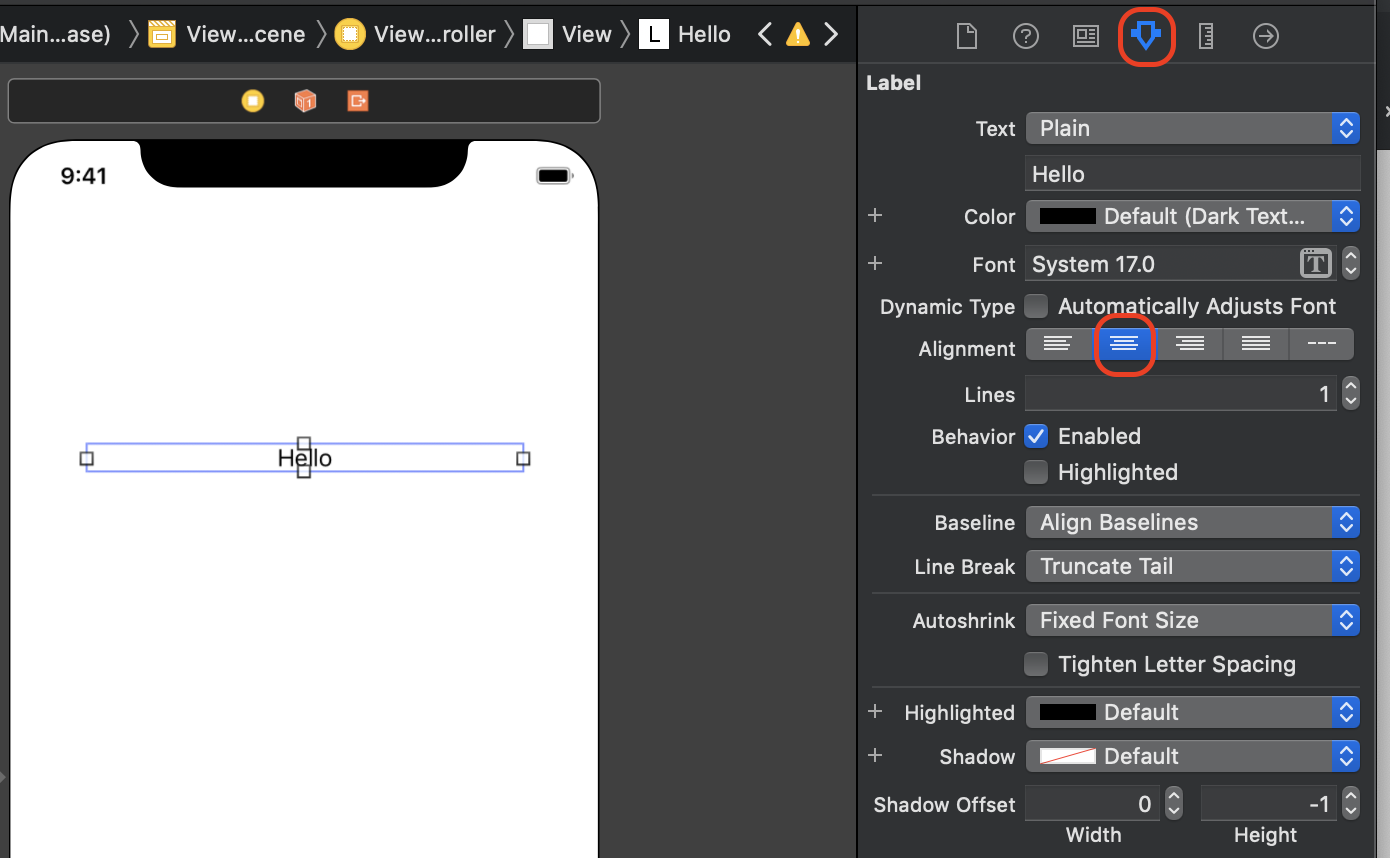Go to previous issue with left chevron
1390x858 pixels.
click(x=765, y=35)
